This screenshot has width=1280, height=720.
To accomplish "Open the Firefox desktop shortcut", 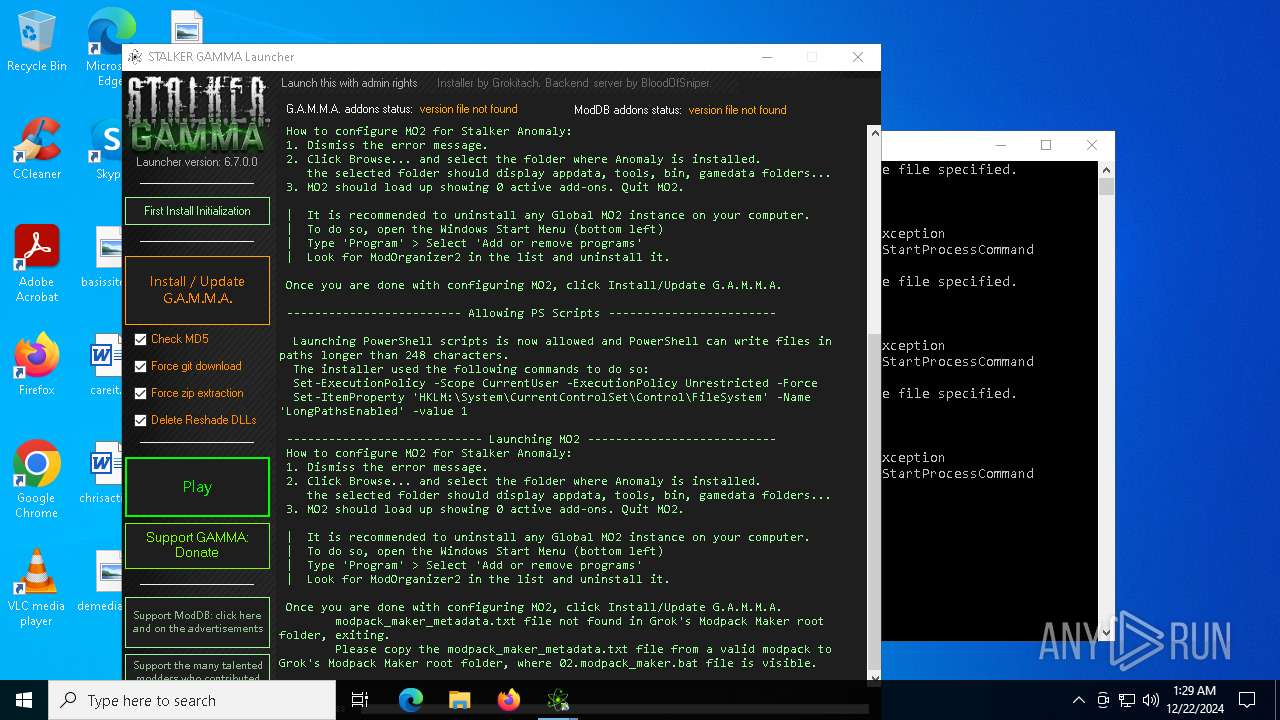I will tap(36, 365).
